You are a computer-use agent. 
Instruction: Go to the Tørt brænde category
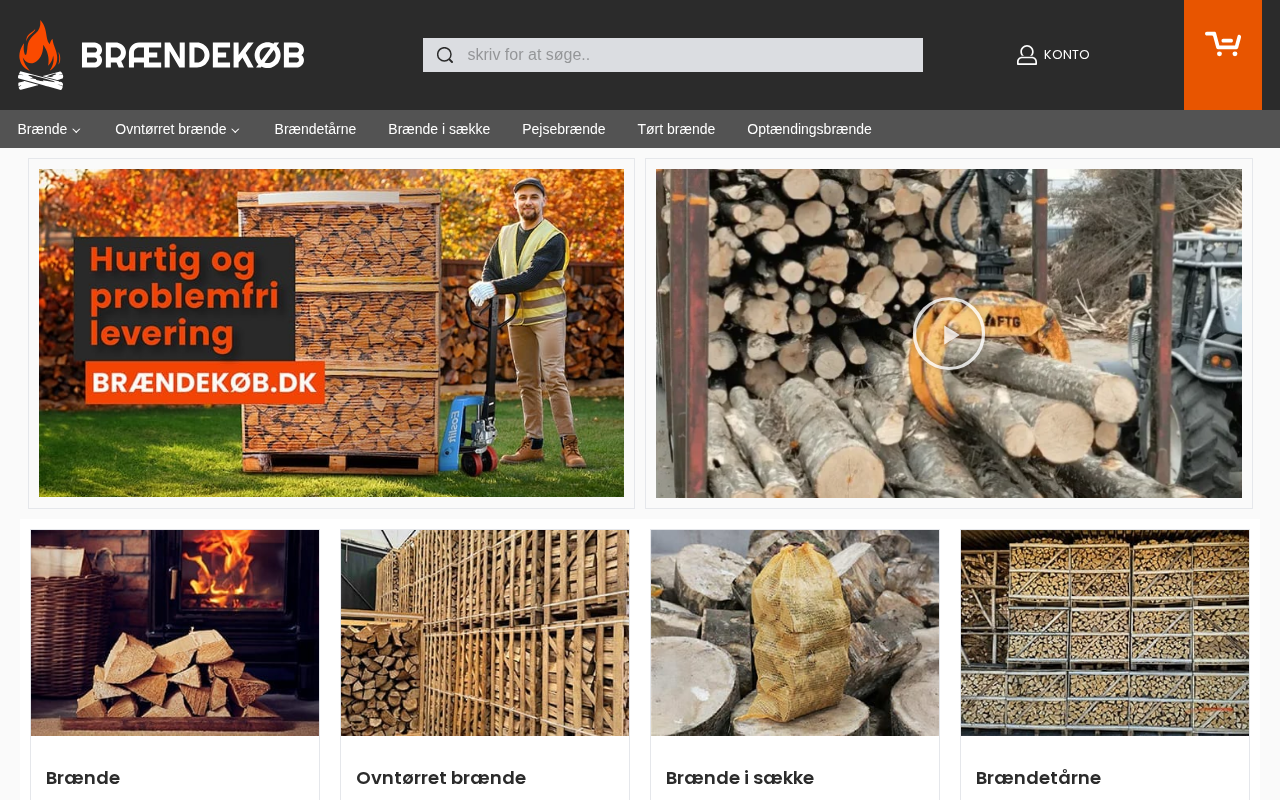pos(676,129)
